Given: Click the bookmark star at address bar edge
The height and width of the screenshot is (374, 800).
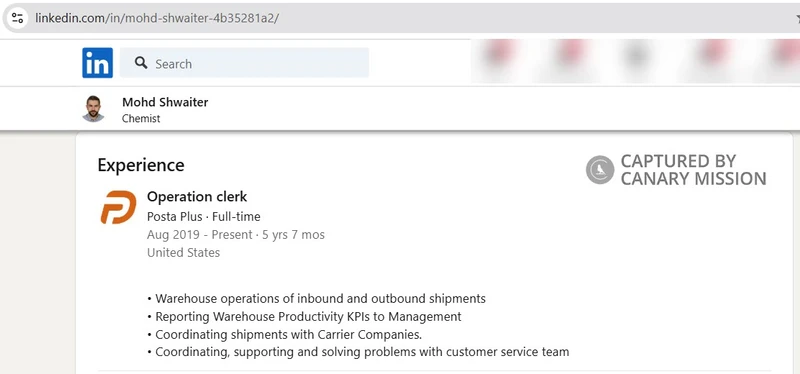Looking at the screenshot, I should click(797, 18).
